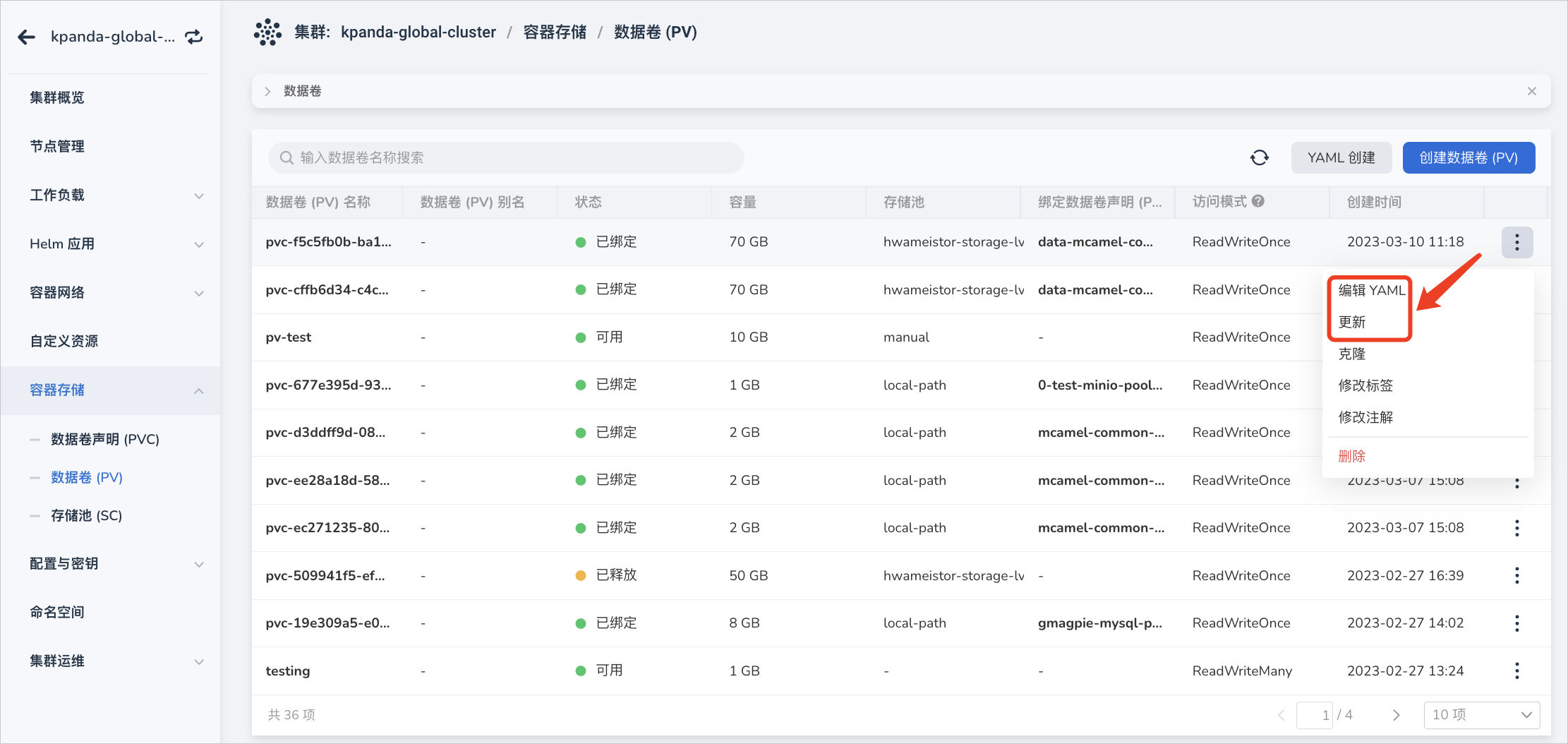Click the back arrow icon
Image resolution: width=1568 pixels, height=744 pixels.
click(x=26, y=37)
